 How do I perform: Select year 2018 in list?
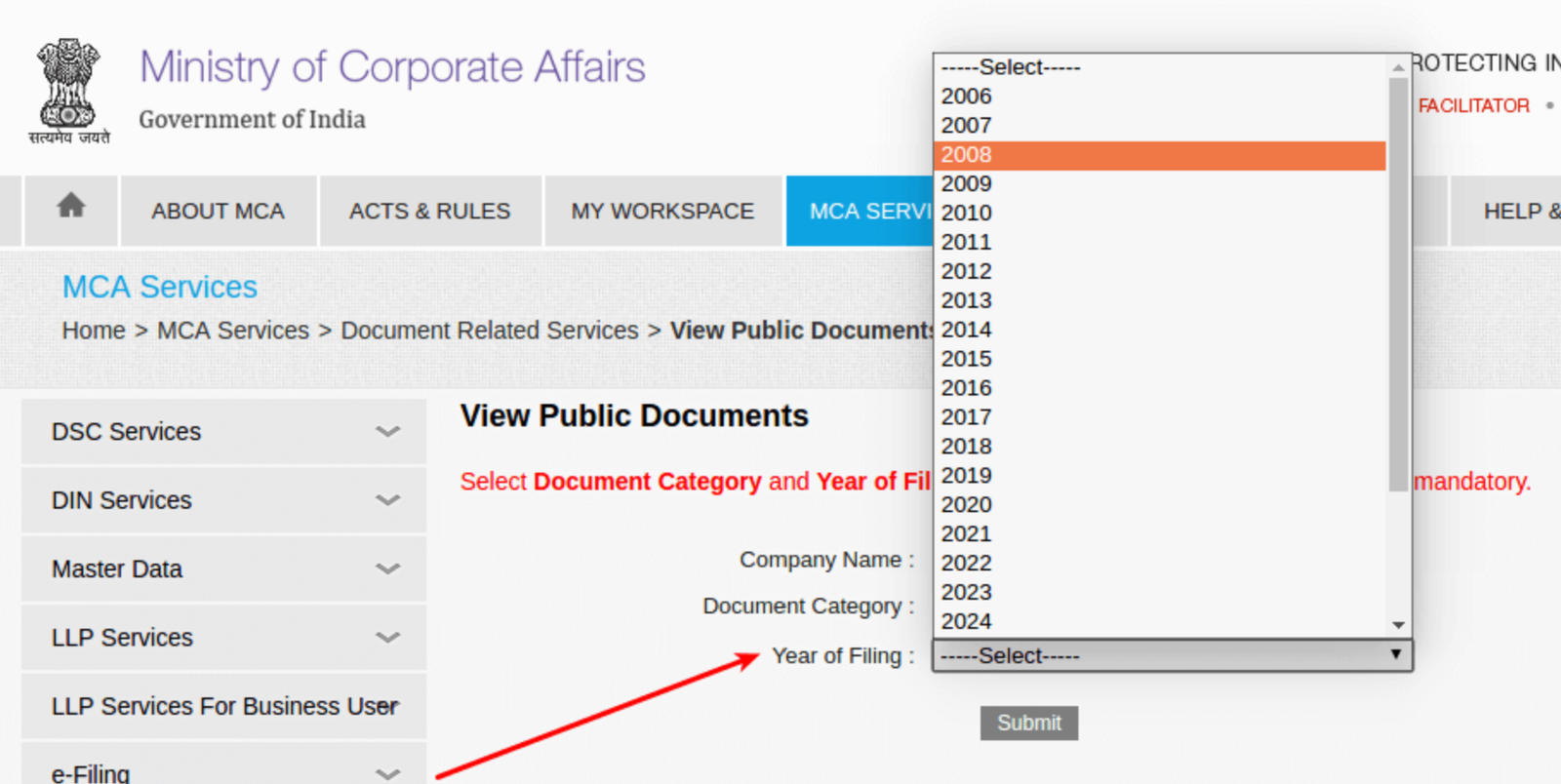[x=1160, y=447]
